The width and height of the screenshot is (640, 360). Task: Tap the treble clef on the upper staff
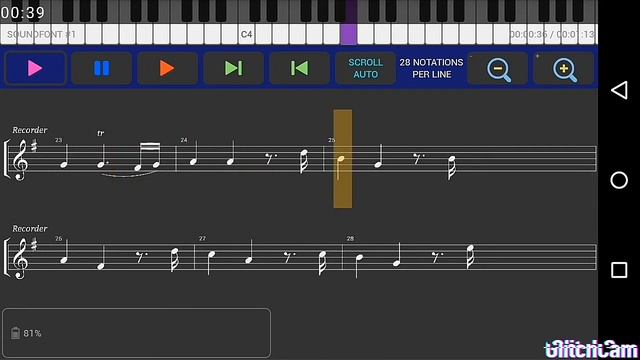[20, 160]
